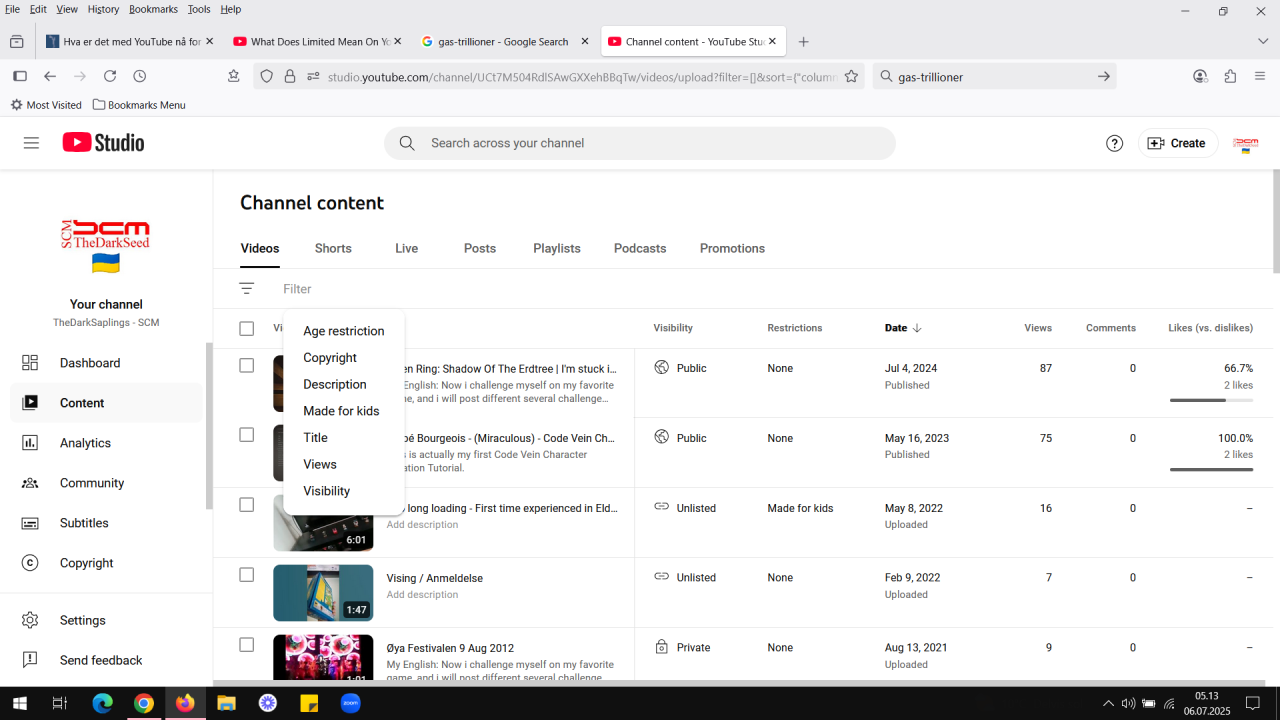
Task: Click the Help question mark icon
Action: click(x=1114, y=143)
